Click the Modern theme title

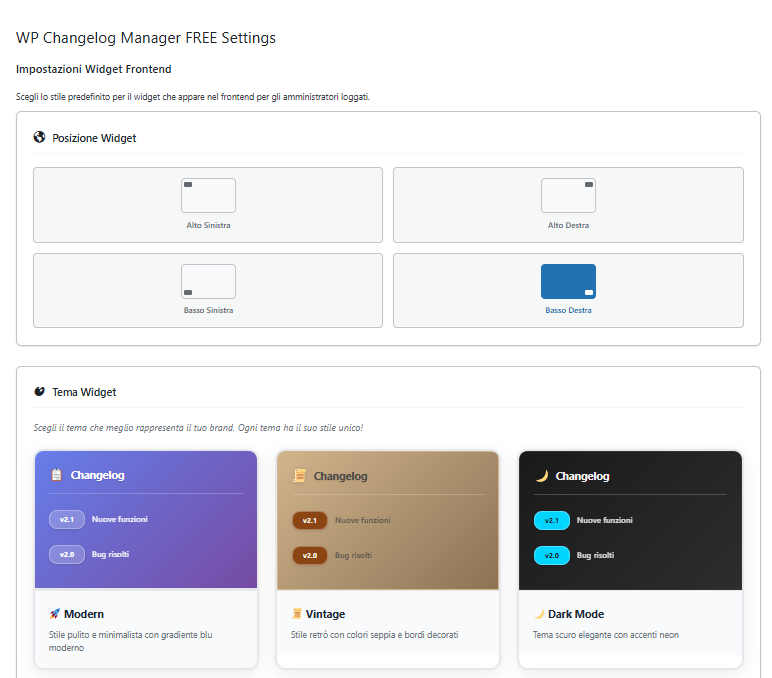click(x=84, y=614)
